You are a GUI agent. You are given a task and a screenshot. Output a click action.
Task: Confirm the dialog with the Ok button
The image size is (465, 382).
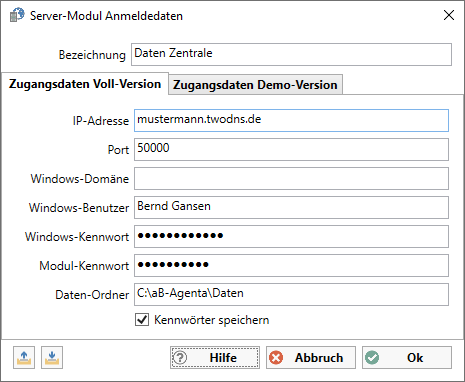coord(407,358)
